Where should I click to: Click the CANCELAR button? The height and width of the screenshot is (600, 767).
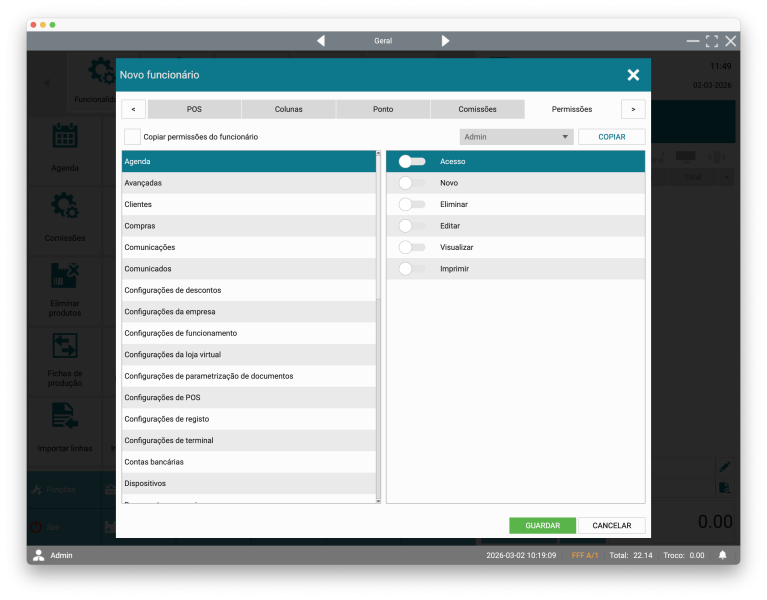pos(611,525)
